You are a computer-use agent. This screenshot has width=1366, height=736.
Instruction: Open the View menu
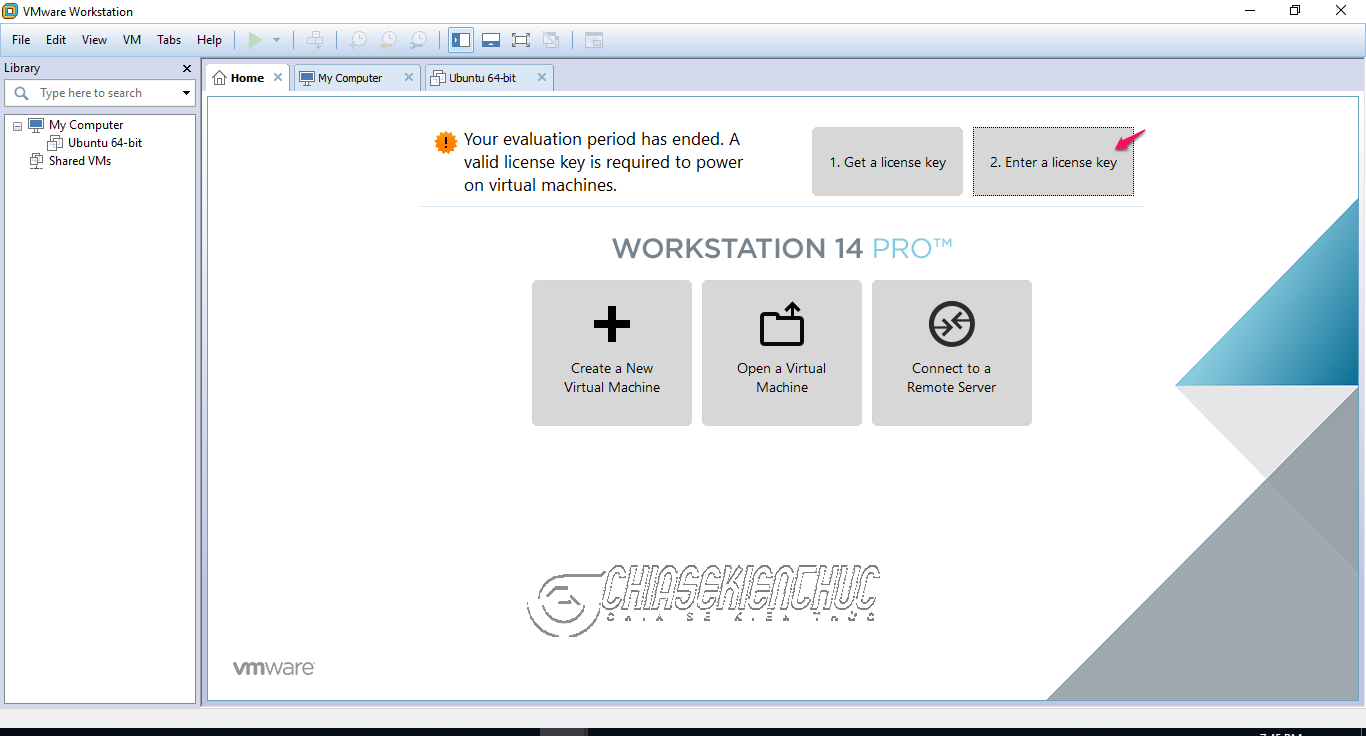pos(94,40)
